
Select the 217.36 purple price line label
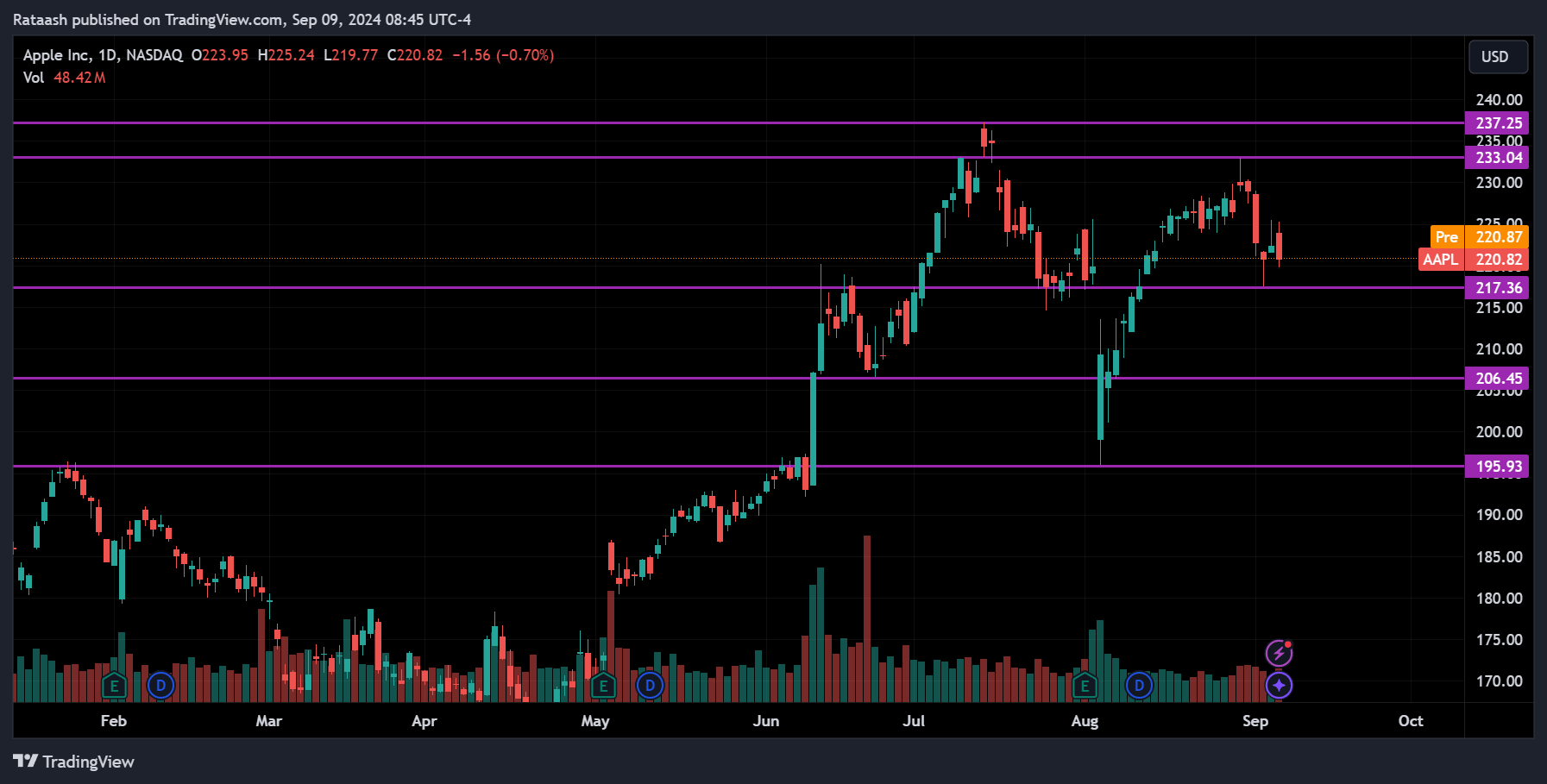(x=1497, y=288)
